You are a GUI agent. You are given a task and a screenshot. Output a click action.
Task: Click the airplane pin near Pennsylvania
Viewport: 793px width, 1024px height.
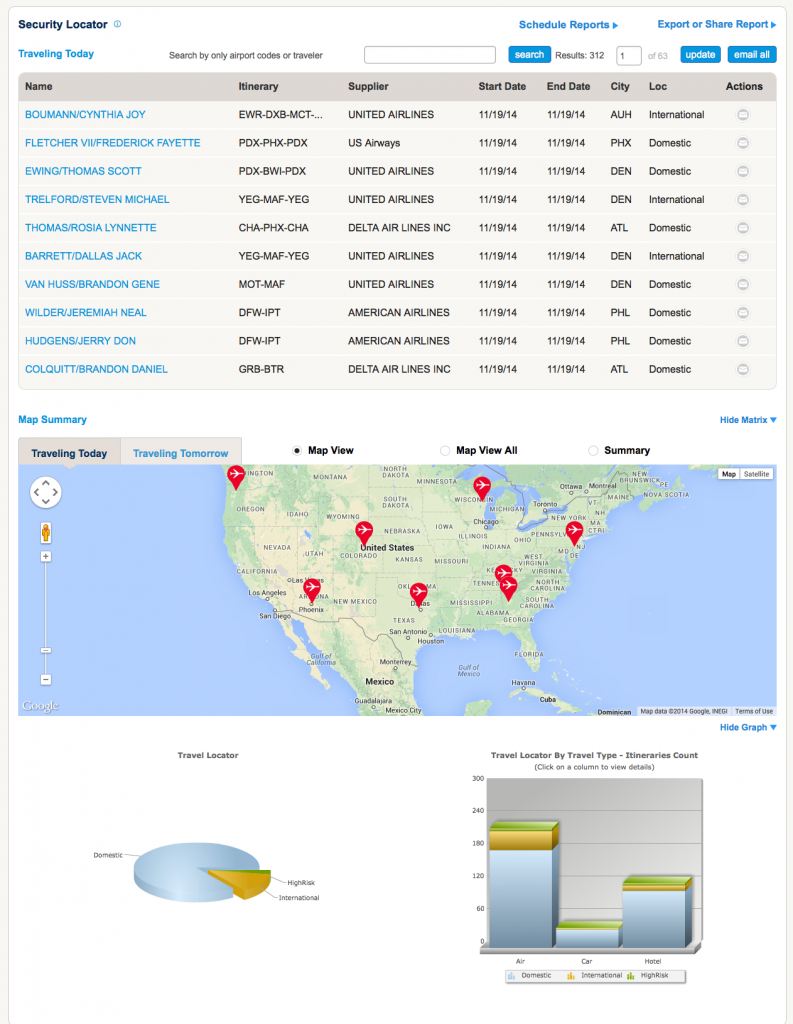coord(574,532)
